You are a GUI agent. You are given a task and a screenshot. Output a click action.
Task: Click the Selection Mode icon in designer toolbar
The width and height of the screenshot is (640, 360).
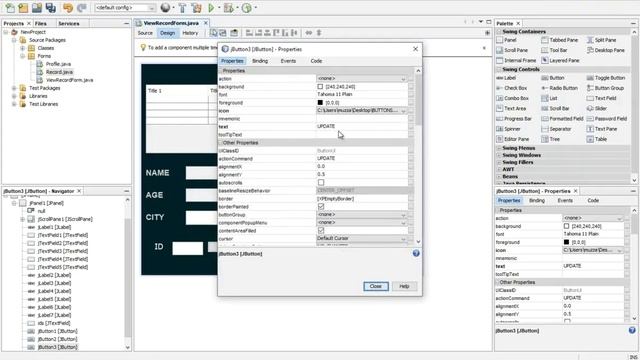click(x=213, y=33)
